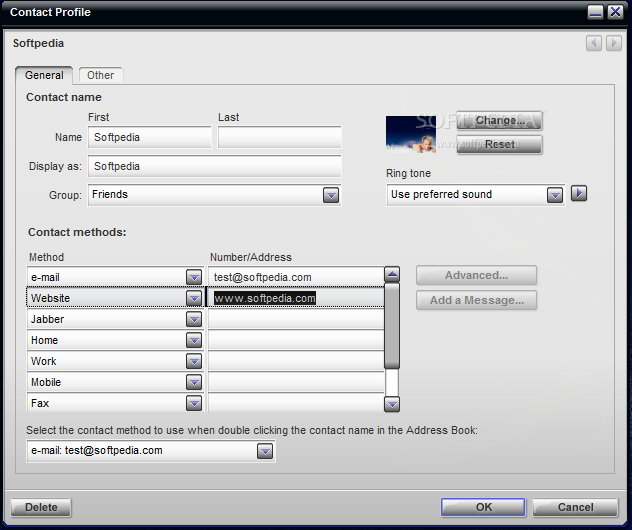
Task: Click the Mobile number field
Action: (296, 382)
